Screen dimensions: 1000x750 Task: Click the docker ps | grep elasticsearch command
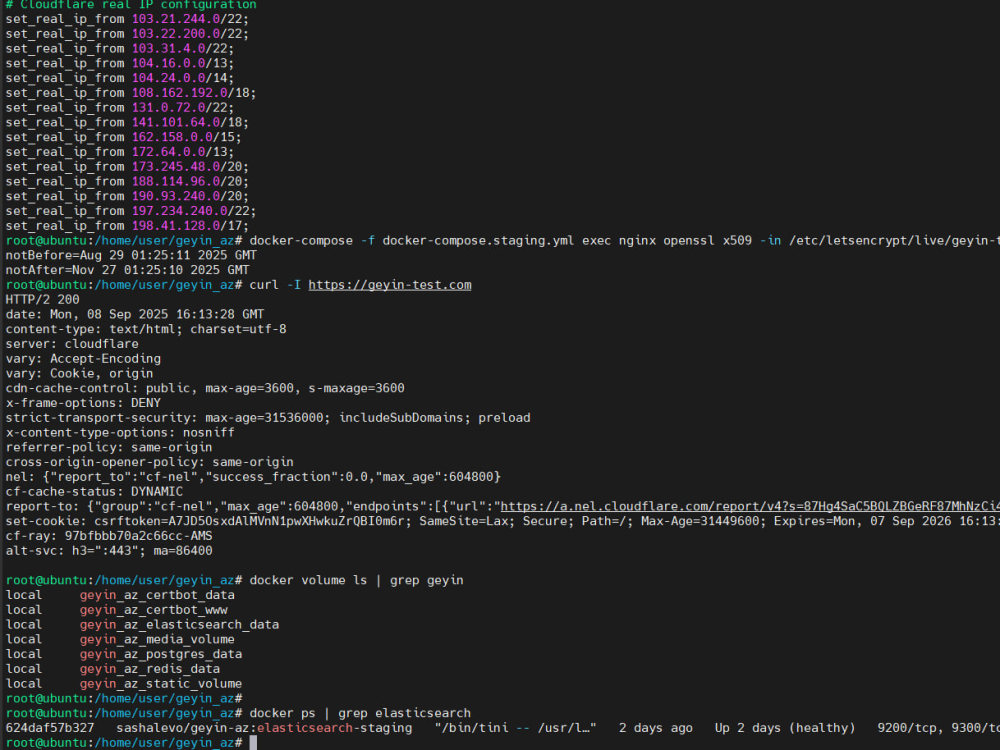pyautogui.click(x=360, y=713)
